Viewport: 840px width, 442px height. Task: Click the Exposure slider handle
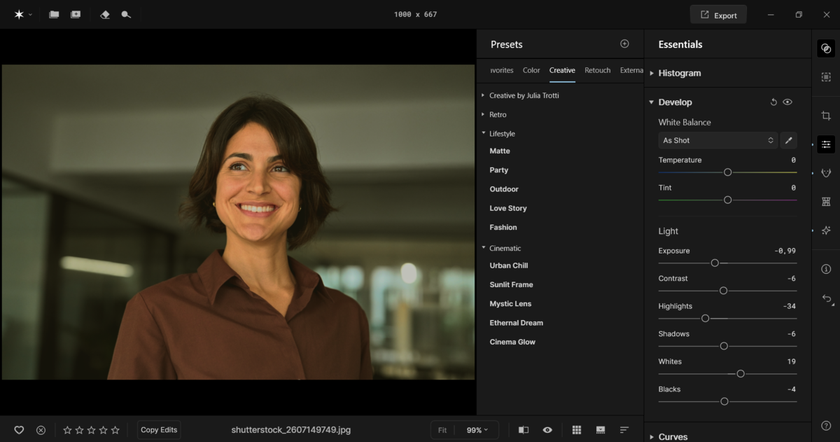tap(715, 263)
